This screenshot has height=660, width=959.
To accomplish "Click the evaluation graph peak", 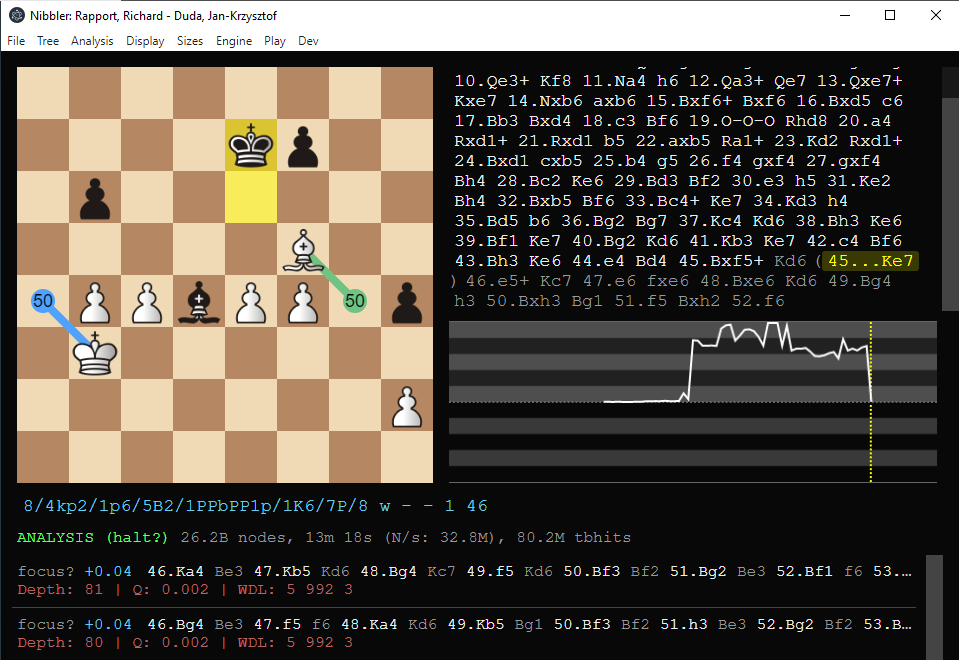I will 770,328.
